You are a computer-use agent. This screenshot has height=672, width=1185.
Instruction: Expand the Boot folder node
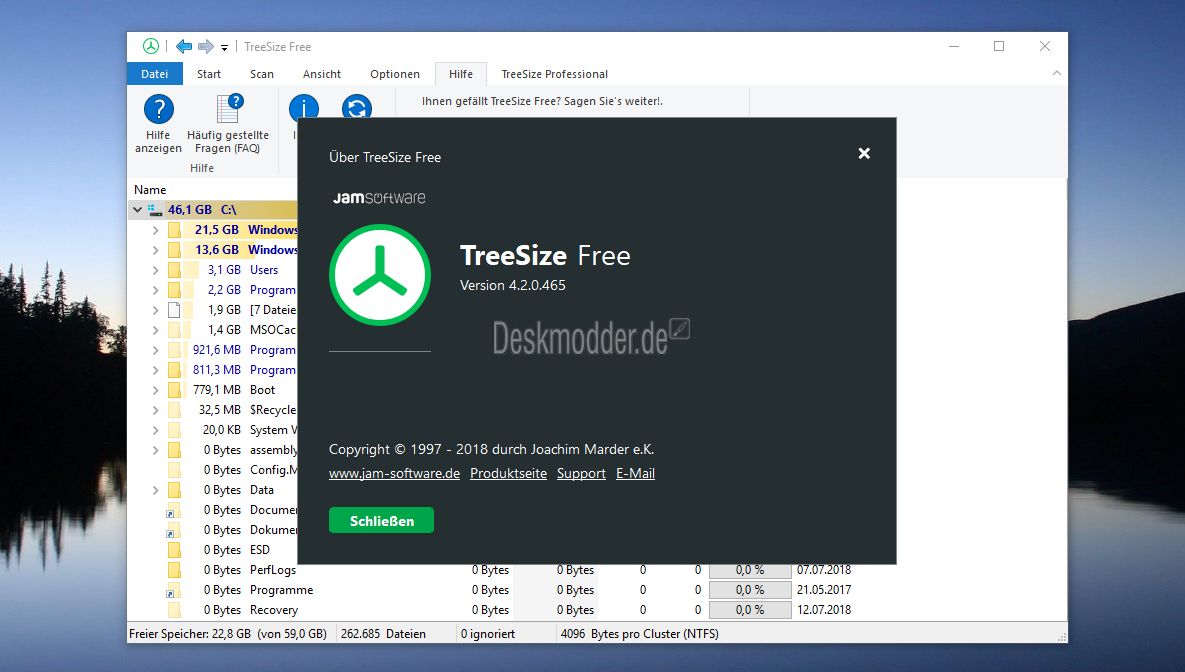156,390
